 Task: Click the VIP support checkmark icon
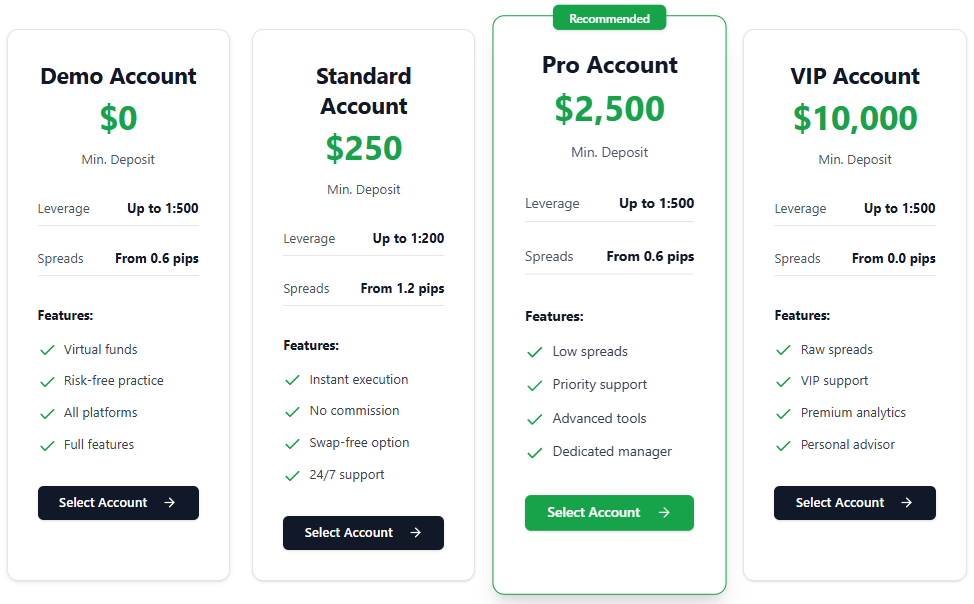pyautogui.click(x=784, y=381)
